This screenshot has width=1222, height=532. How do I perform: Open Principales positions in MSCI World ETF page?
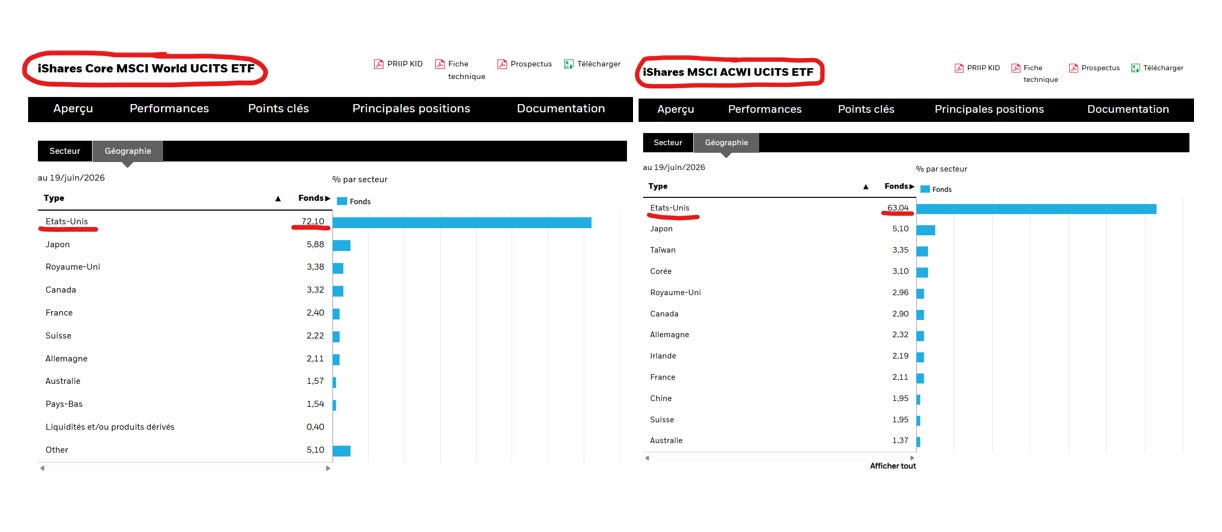pos(411,108)
